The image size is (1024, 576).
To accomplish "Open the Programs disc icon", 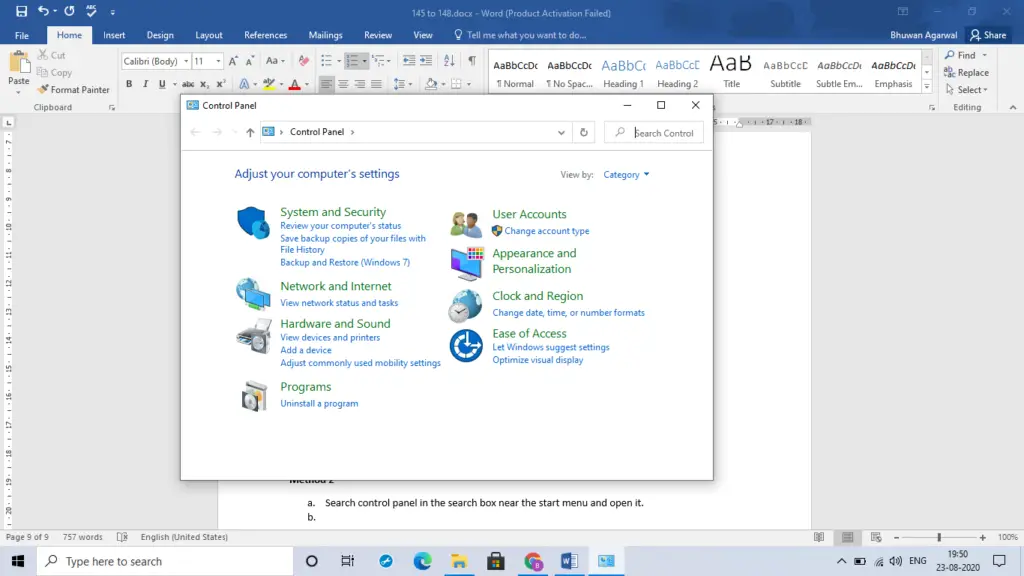I will 254,396.
